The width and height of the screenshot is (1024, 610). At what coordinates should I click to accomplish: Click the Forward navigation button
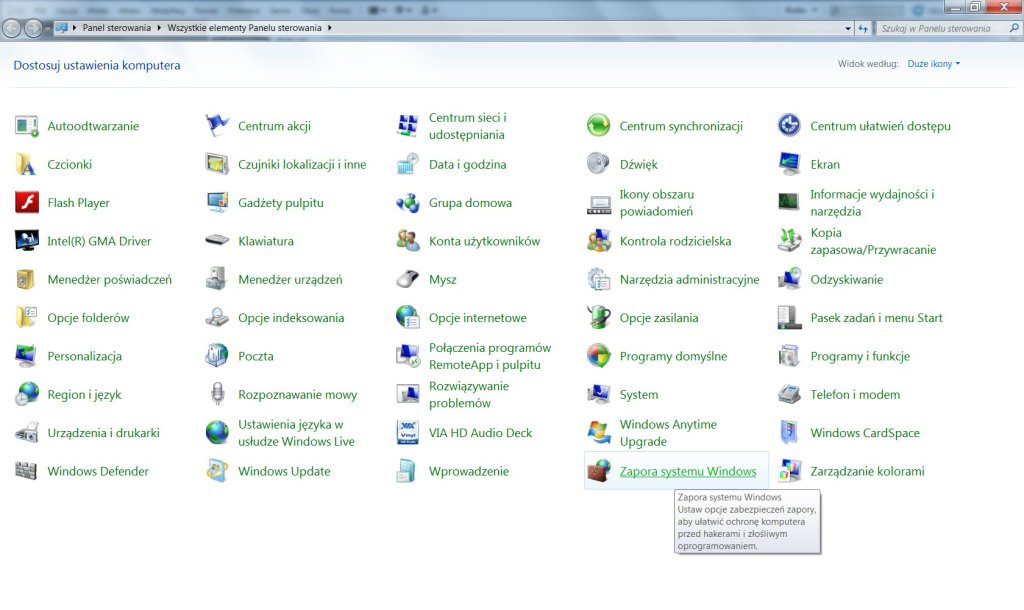[33, 28]
